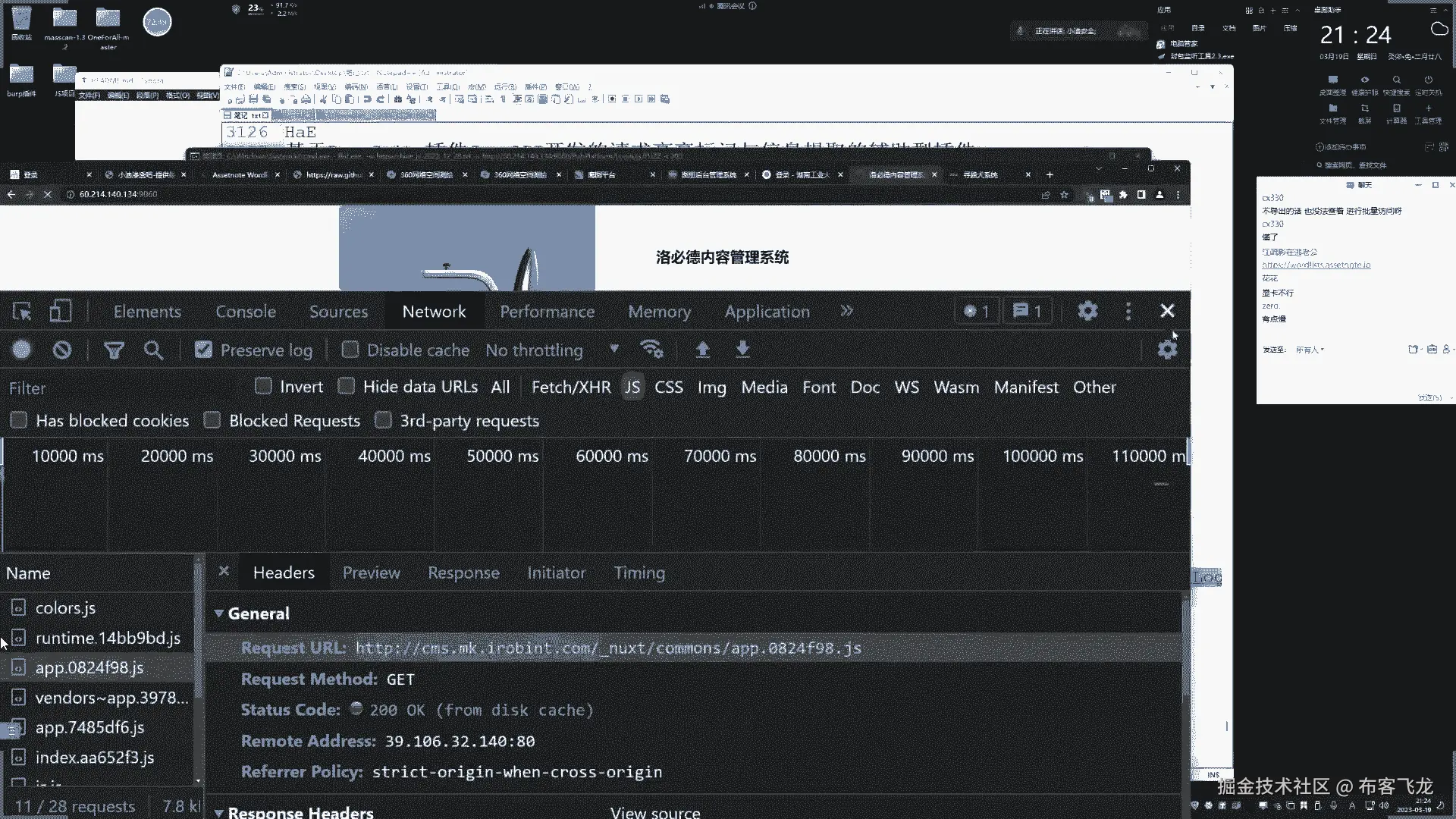The height and width of the screenshot is (819, 1456).
Task: Clear the network log
Action: click(x=62, y=350)
